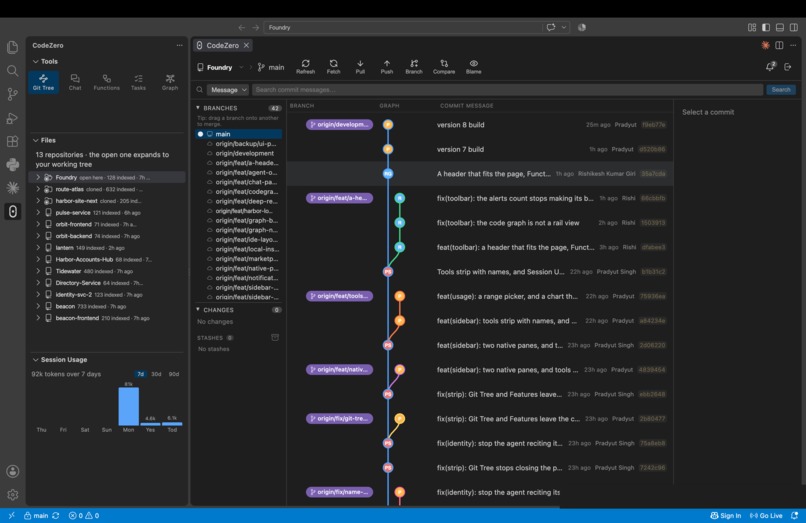This screenshot has height=523, width=806.
Task: Open CodeZero panel more actions menu
Action: 179,45
